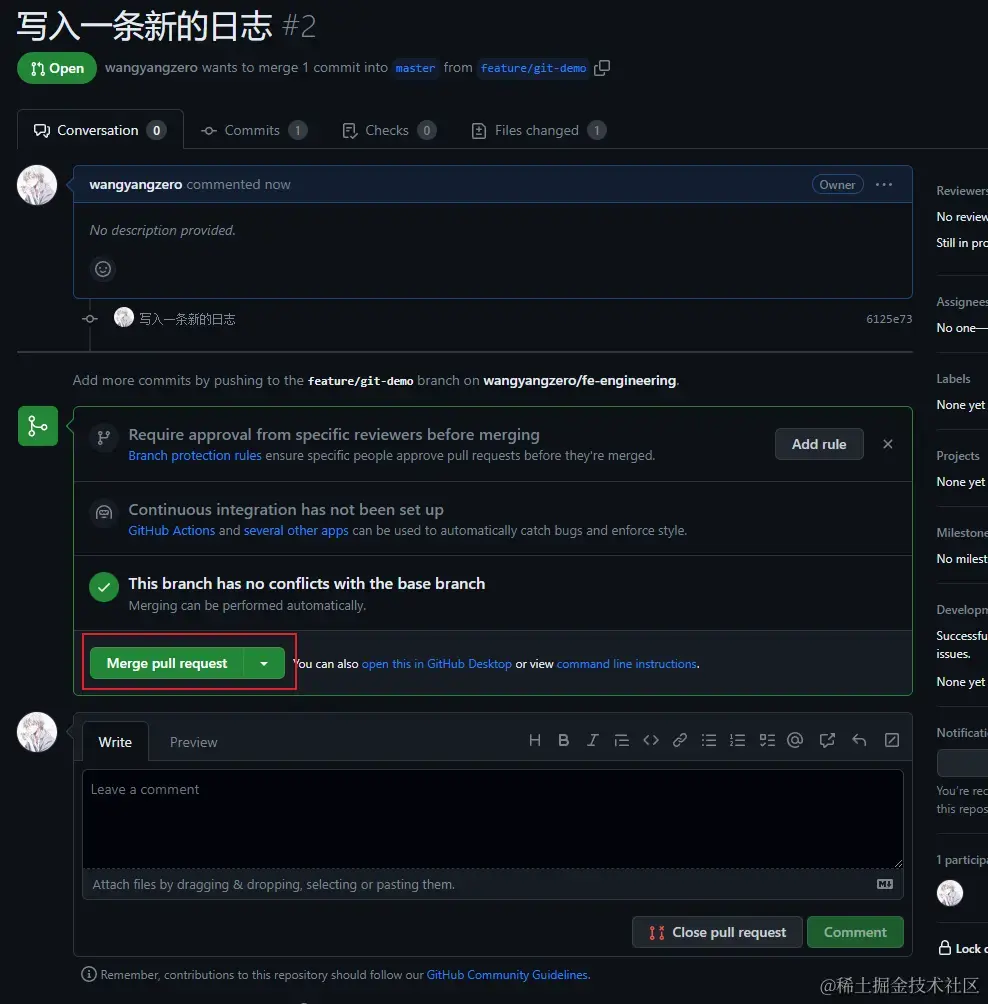The width and height of the screenshot is (988, 1004).
Task: Select the Preview tab in comment box
Action: pyautogui.click(x=193, y=741)
